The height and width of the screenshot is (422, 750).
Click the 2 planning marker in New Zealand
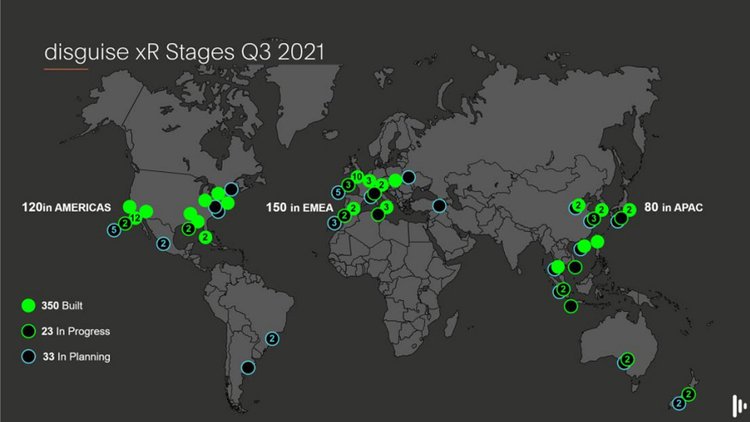tap(679, 403)
